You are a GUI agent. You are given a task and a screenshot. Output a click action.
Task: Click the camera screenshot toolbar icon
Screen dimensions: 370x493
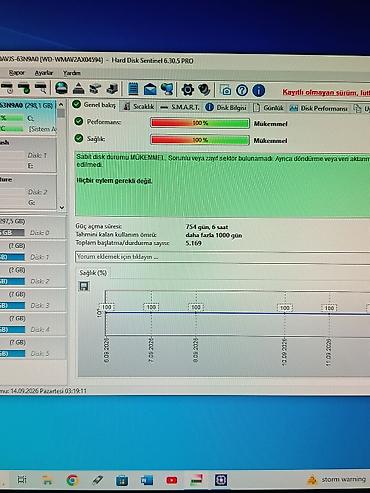pyautogui.click(x=226, y=90)
